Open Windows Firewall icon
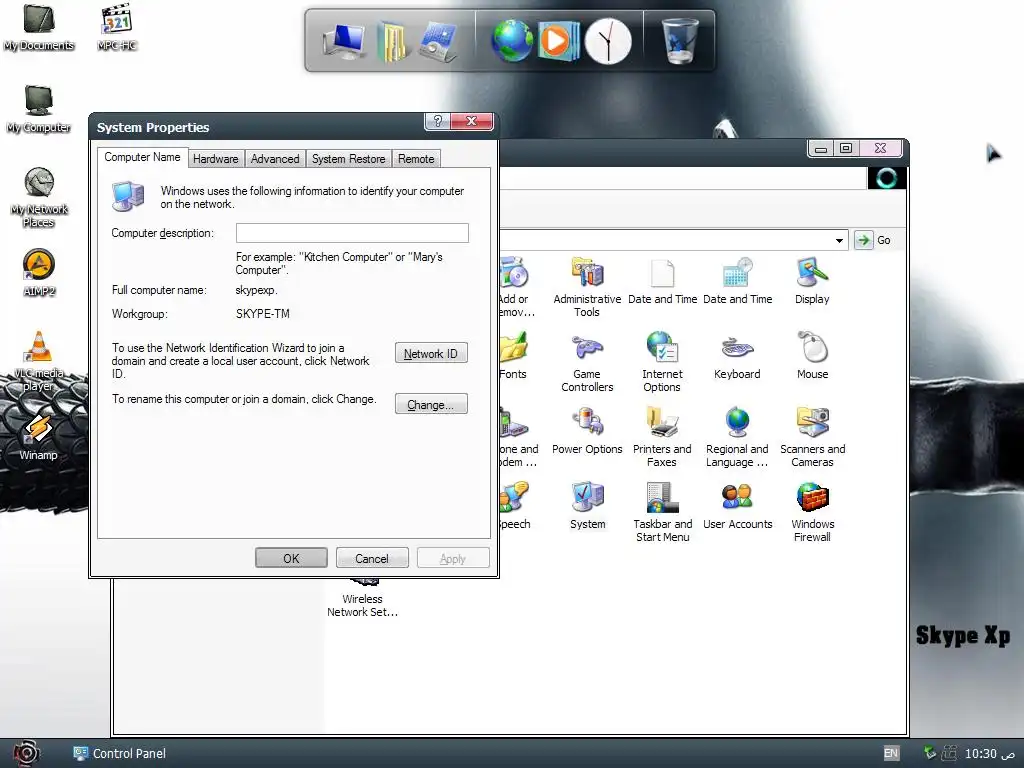Image resolution: width=1024 pixels, height=768 pixels. pos(812,512)
